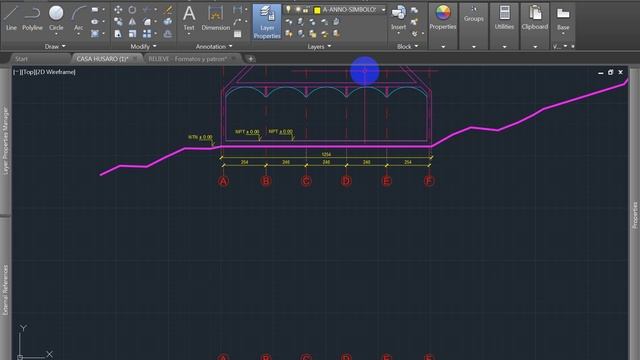Open the Rectangle tool dropdown arrow
This screenshot has width=640, height=360.
(x=103, y=9)
